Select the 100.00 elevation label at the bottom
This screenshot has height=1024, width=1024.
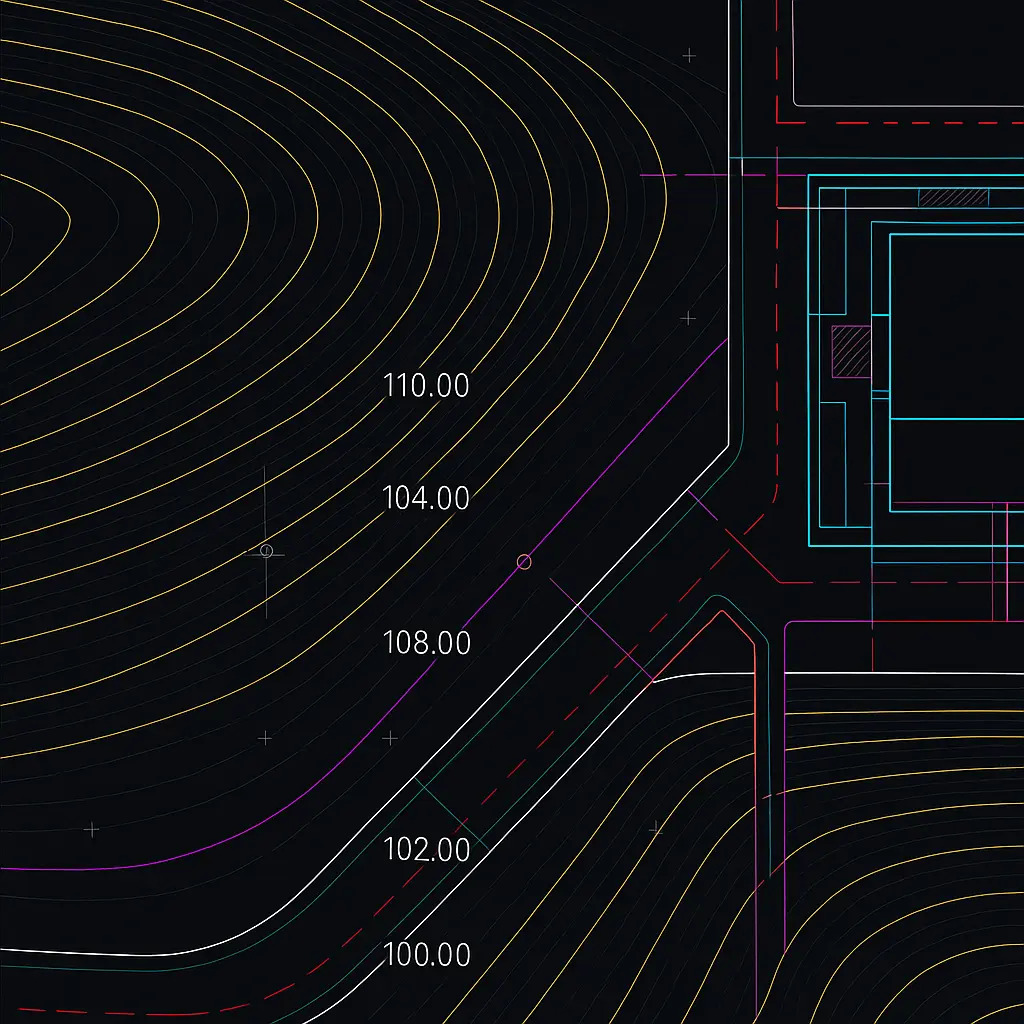428,957
